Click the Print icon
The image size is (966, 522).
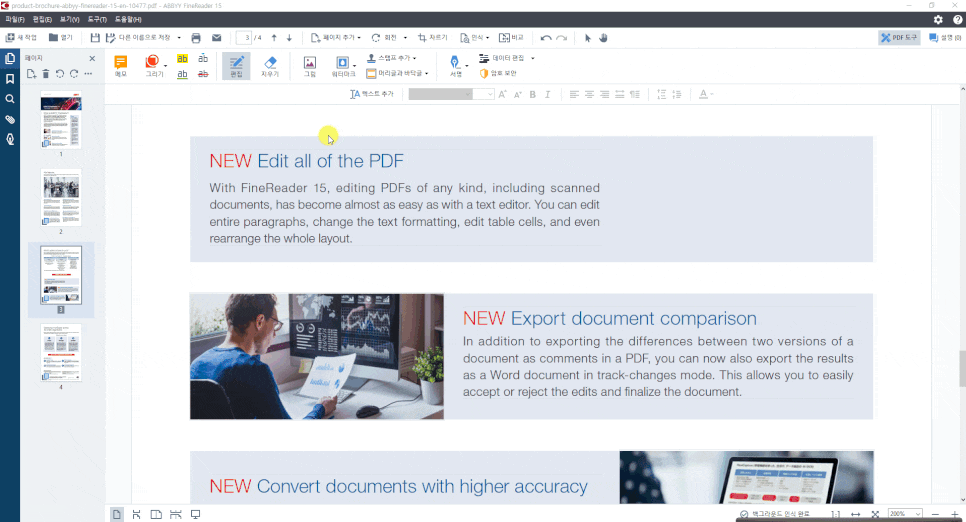(196, 38)
